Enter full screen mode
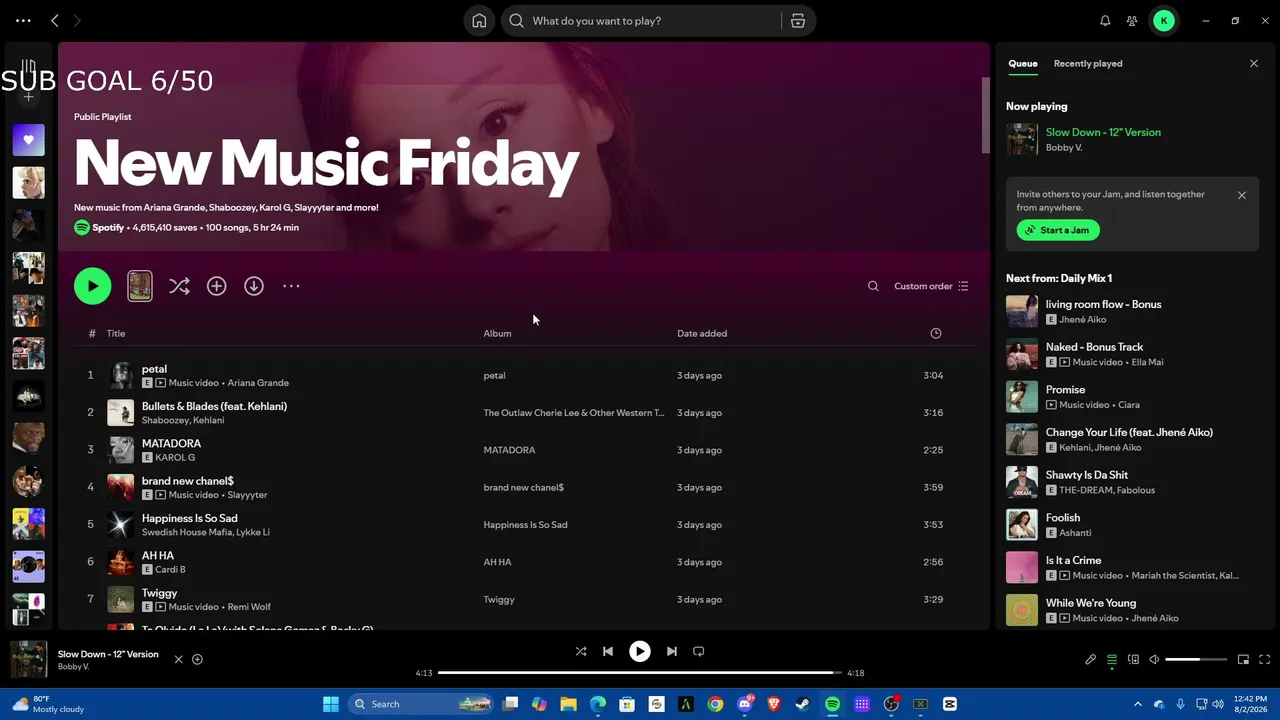This screenshot has height=720, width=1280. 1264,660
